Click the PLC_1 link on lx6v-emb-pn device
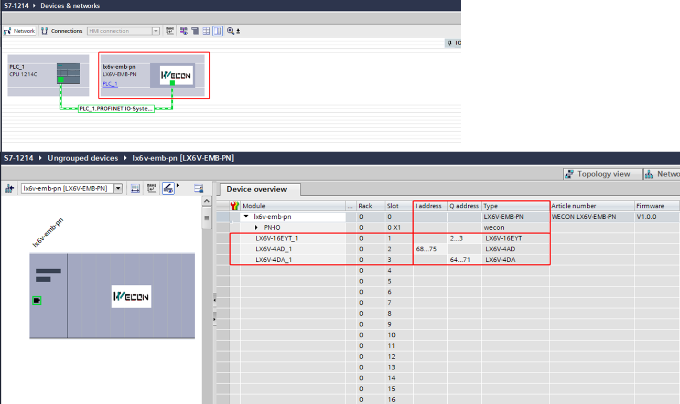The width and height of the screenshot is (680, 404). pyautogui.click(x=111, y=84)
